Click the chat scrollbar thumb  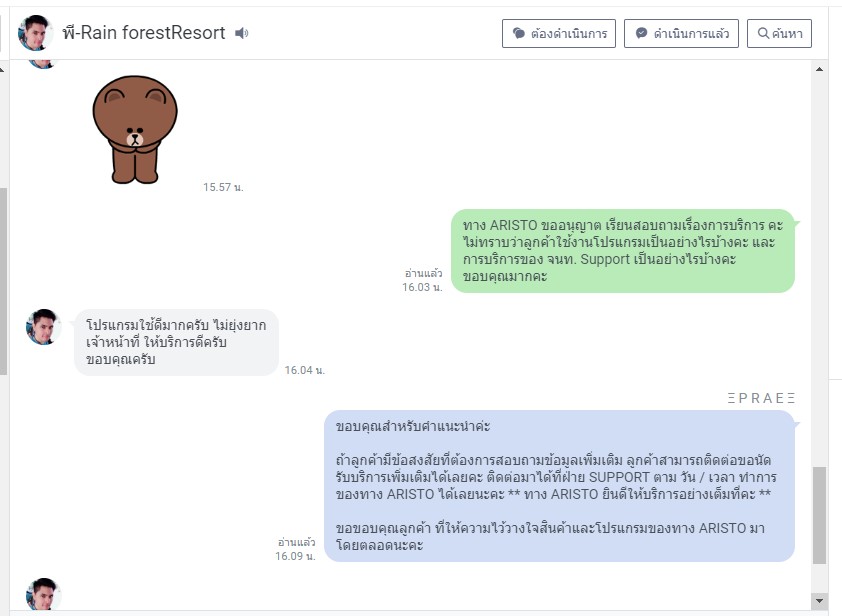pos(819,515)
